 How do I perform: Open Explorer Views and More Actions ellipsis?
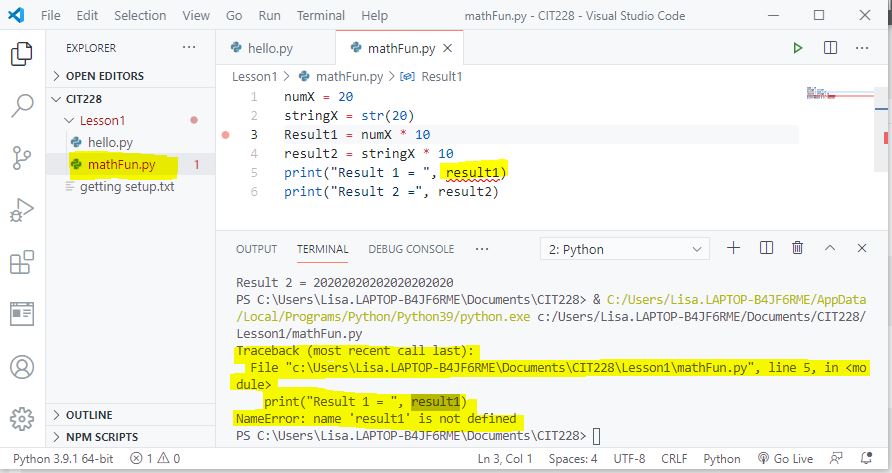189,48
